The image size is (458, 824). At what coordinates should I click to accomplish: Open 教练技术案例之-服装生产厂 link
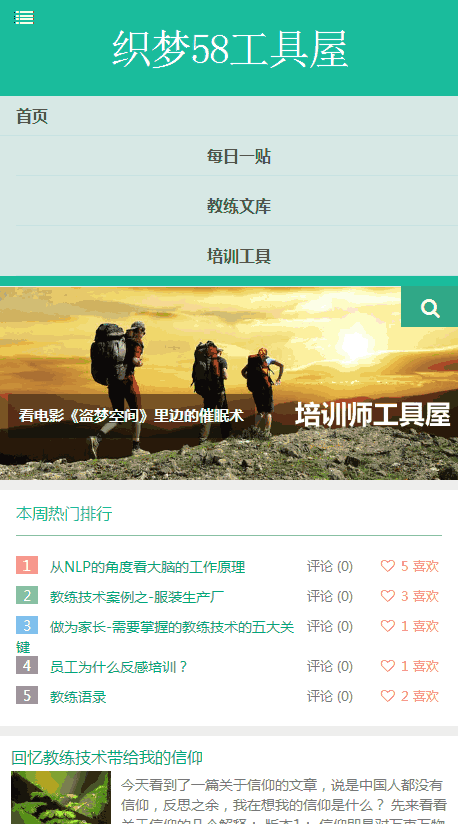[137, 597]
